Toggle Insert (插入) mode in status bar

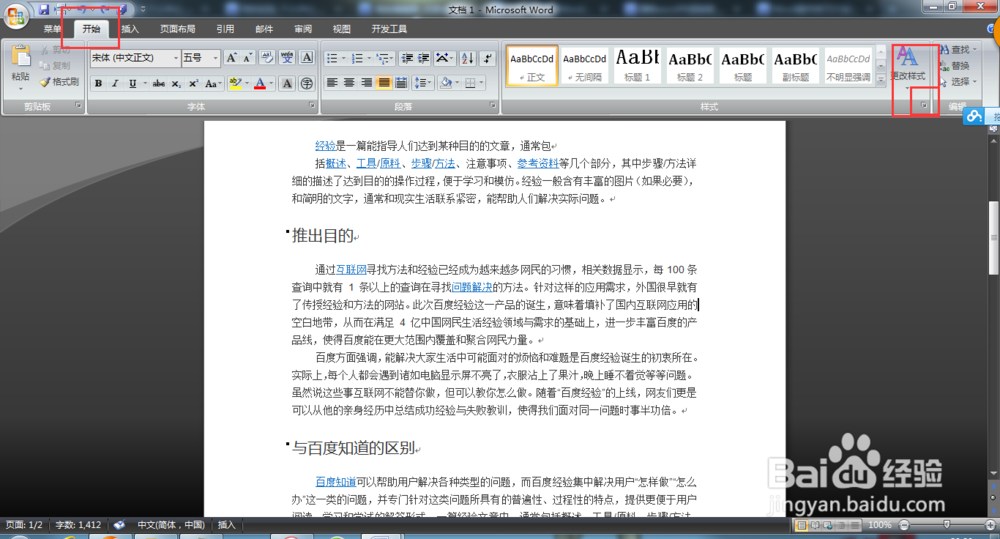(226, 525)
